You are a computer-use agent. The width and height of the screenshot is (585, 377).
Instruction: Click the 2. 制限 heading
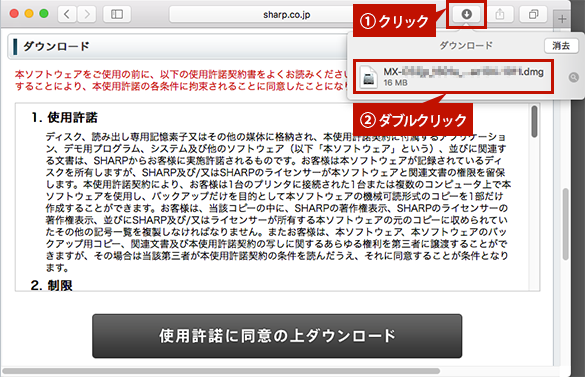tap(52, 286)
